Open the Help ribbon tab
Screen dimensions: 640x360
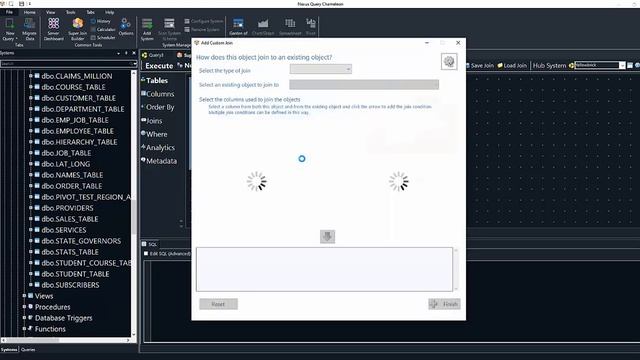[109, 12]
